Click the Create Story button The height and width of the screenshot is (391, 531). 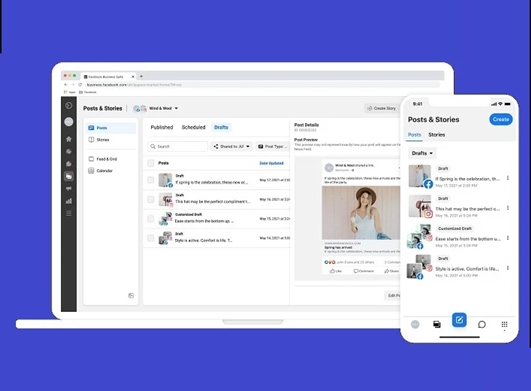coord(382,108)
